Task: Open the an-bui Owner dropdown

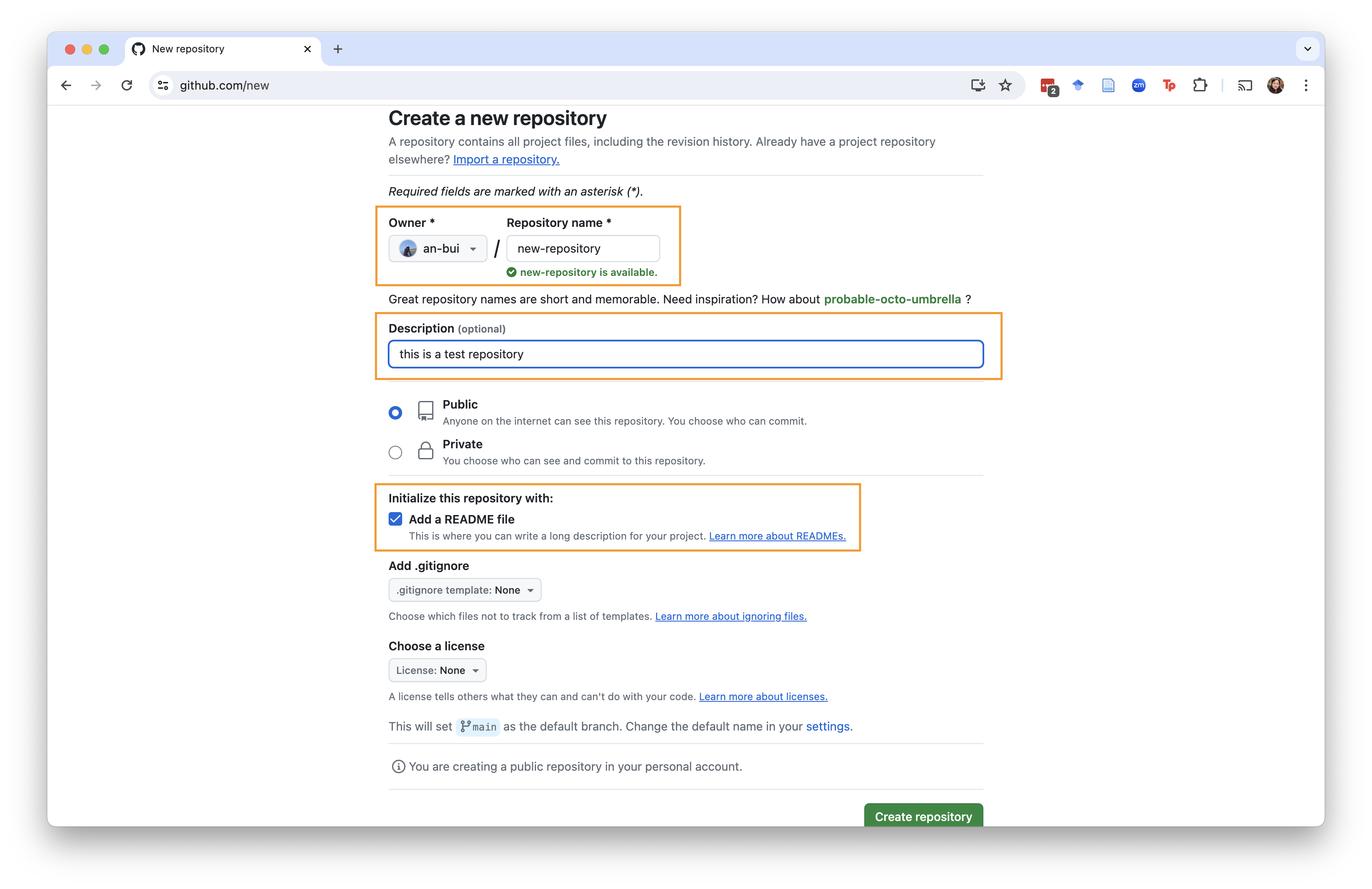Action: click(438, 248)
